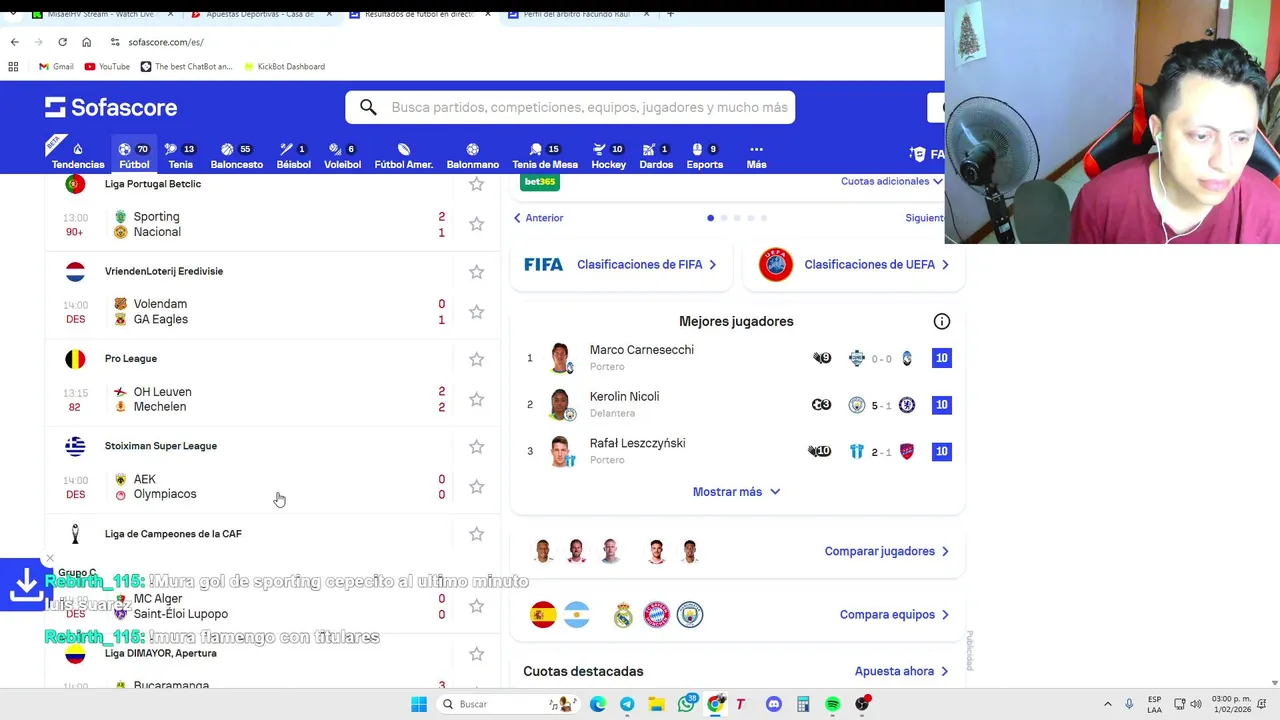Favorite the Liga DIMAYOR, Apertura league
Screen dimensions: 1280x720
pos(476,654)
